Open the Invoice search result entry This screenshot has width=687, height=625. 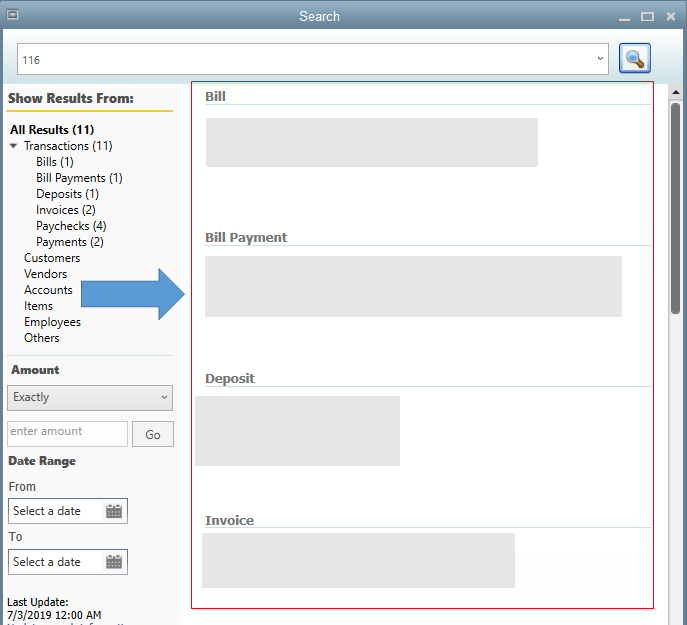coord(358,561)
